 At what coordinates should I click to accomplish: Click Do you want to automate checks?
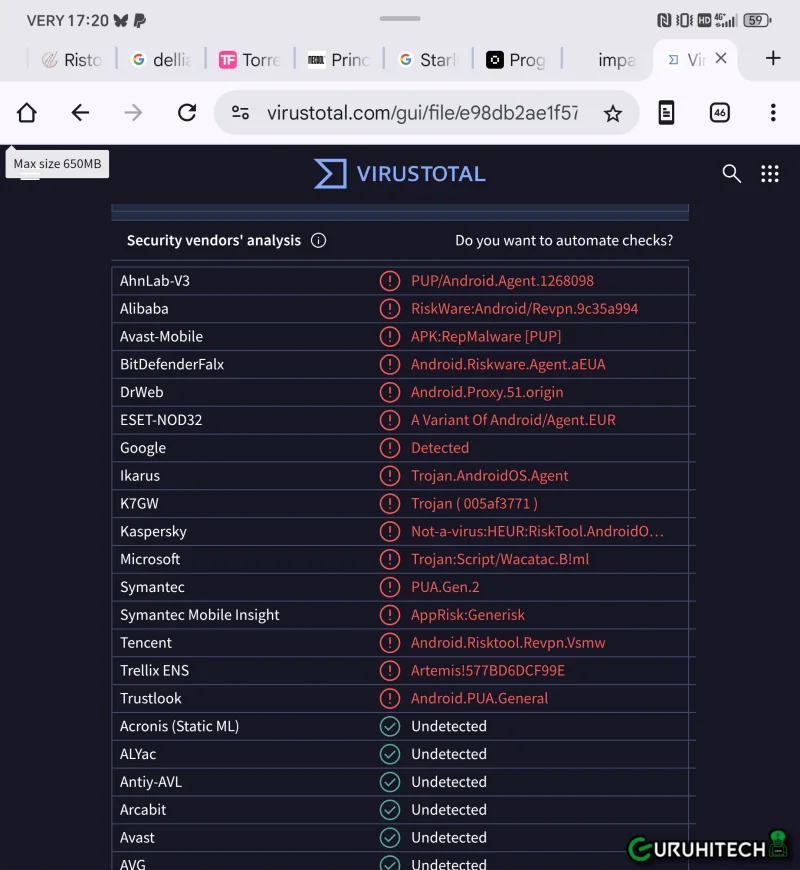564,241
